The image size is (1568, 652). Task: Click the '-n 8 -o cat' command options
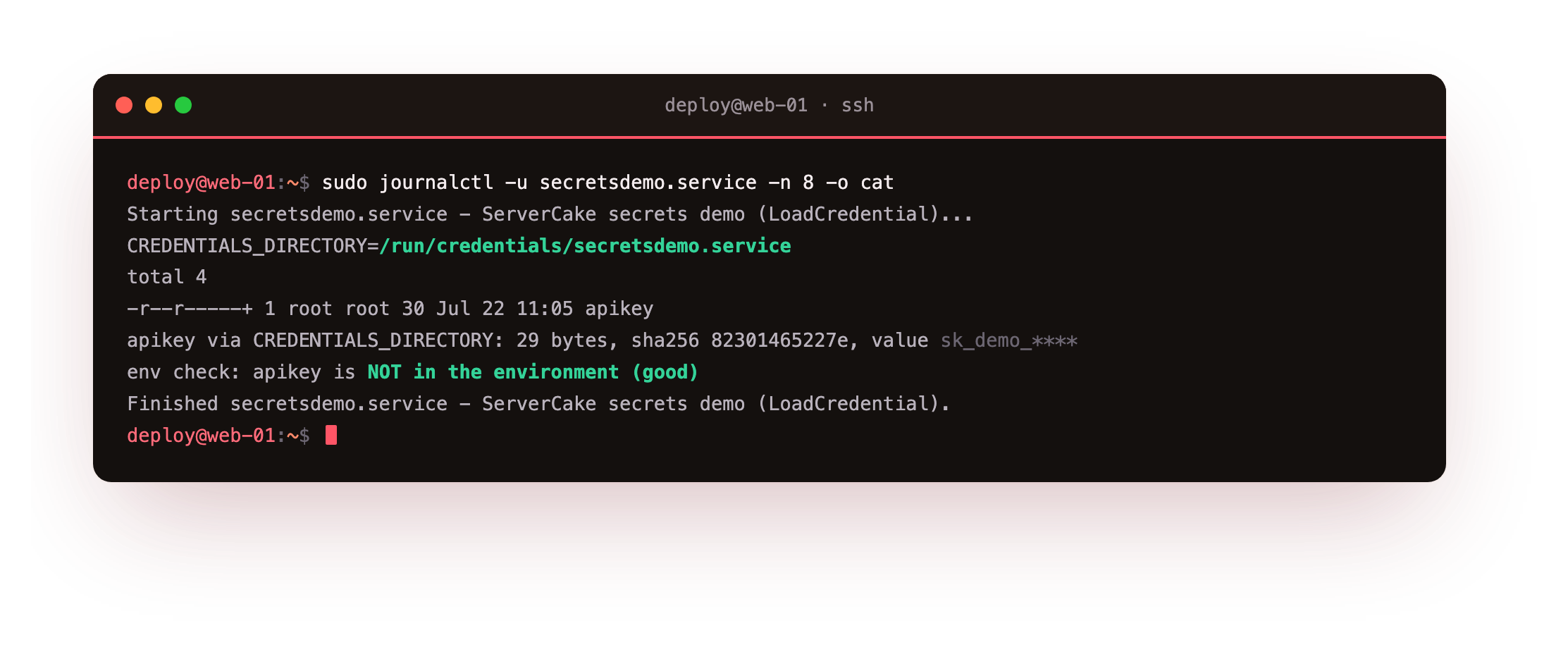(x=831, y=183)
